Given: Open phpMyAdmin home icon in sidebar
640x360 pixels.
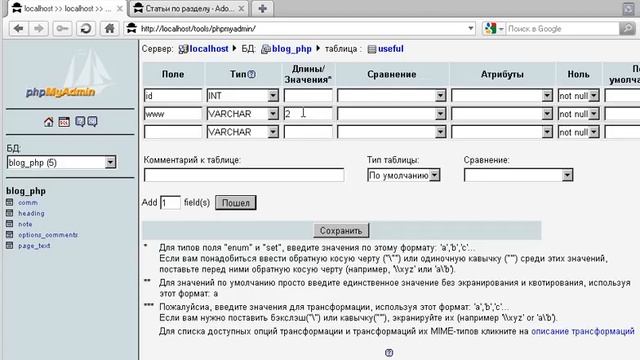Looking at the screenshot, I should (x=49, y=122).
